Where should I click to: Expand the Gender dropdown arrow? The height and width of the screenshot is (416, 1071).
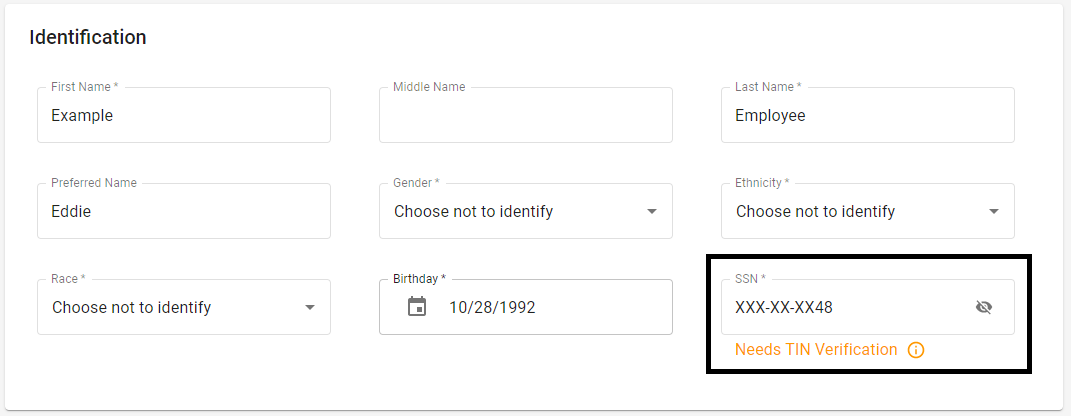tap(652, 211)
